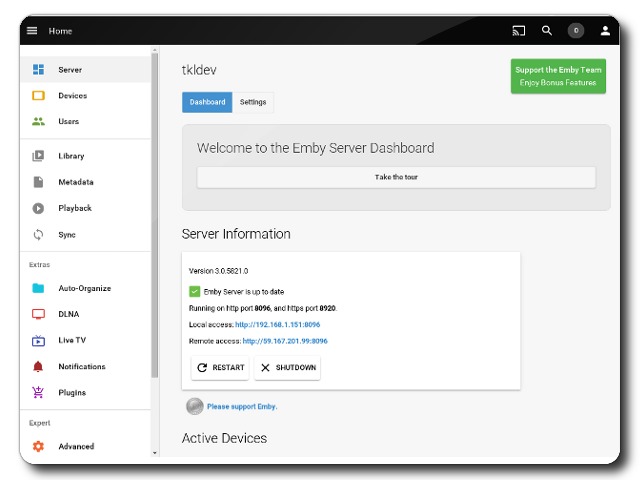The width and height of the screenshot is (640, 480).
Task: Select the Live TV sidebar icon
Action: tap(38, 341)
